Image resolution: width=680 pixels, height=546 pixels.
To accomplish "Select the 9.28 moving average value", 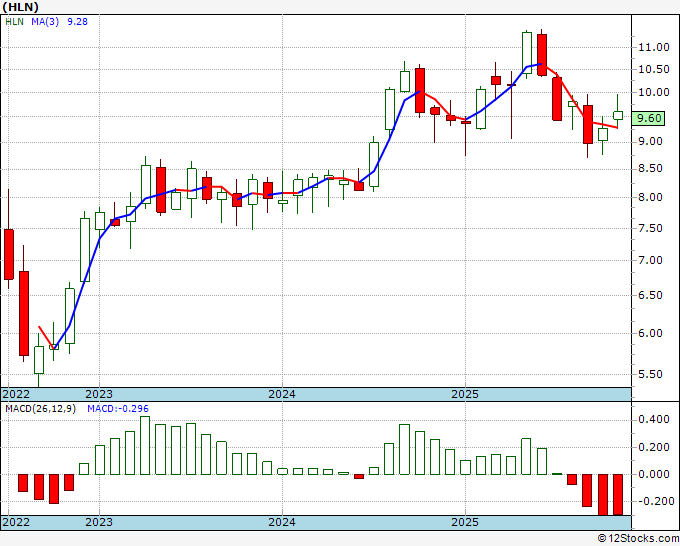I will point(77,22).
